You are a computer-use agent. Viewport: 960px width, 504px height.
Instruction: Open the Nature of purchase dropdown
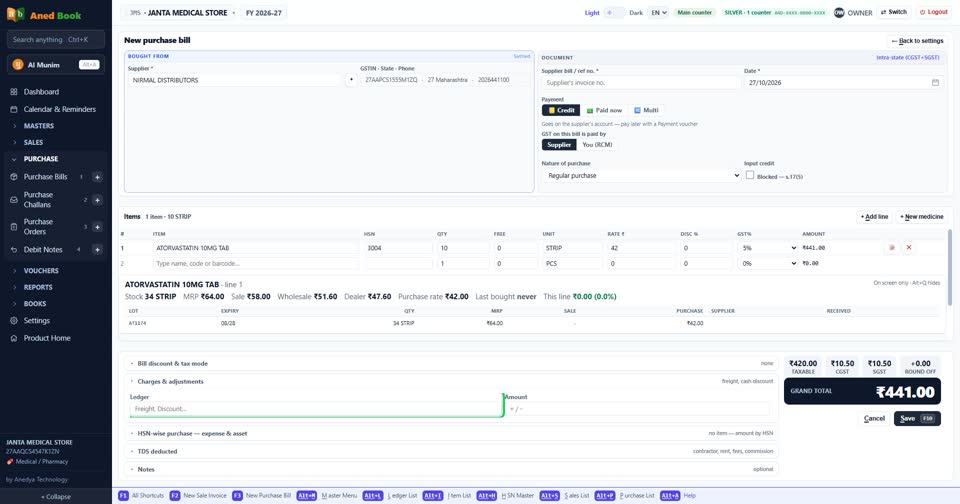[641, 176]
